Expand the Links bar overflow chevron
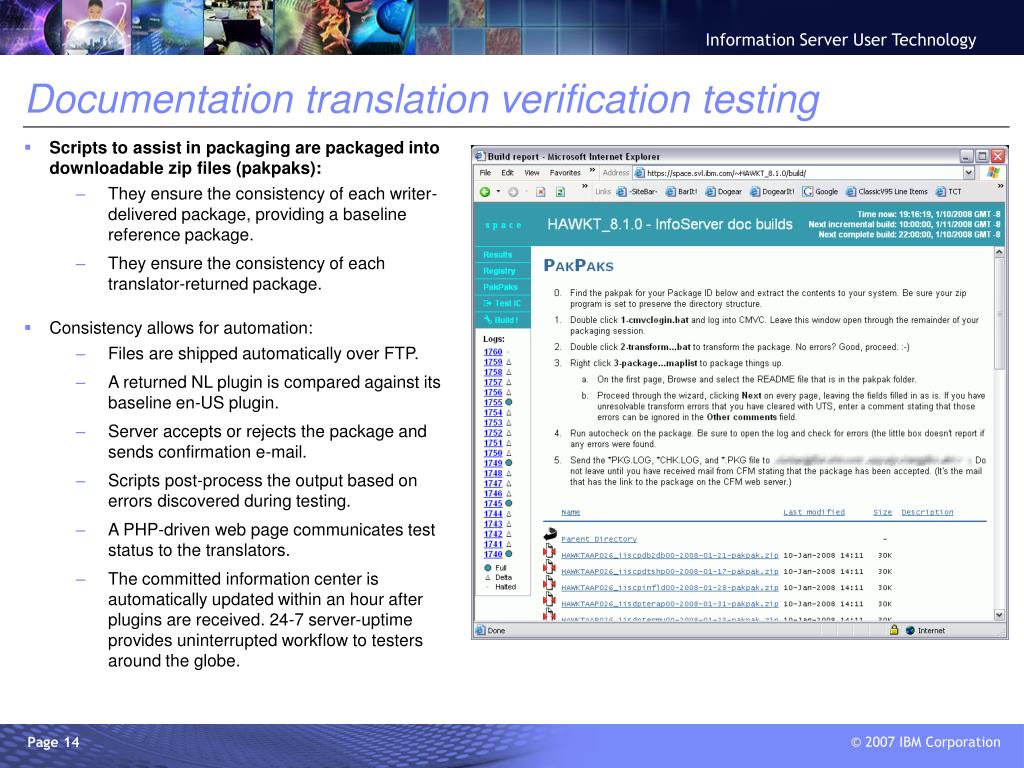The height and width of the screenshot is (768, 1024). click(1000, 187)
